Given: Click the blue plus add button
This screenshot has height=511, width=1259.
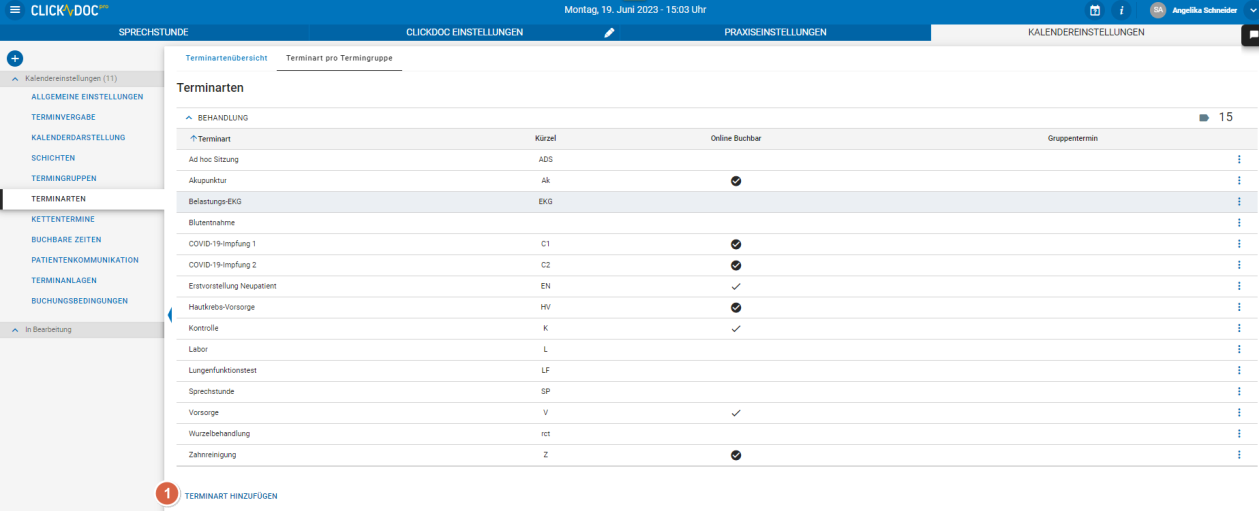Looking at the screenshot, I should point(14,58).
